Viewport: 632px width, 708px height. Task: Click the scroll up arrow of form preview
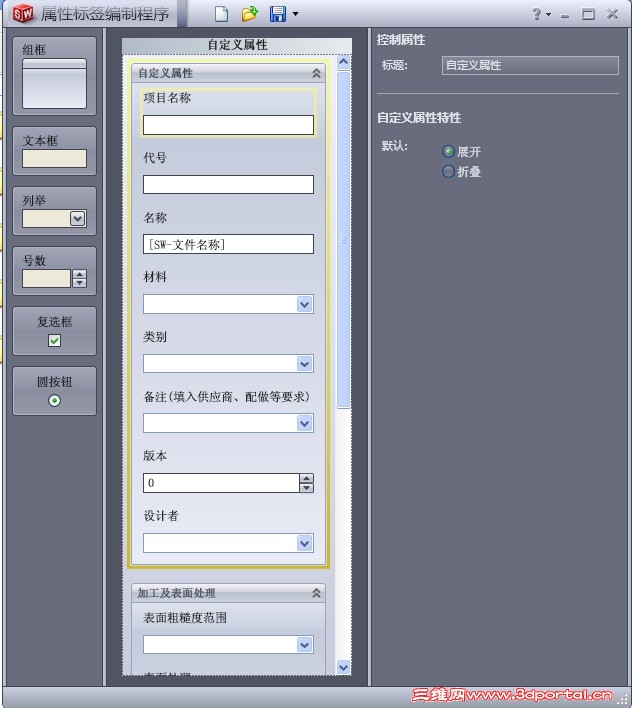pyautogui.click(x=344, y=62)
